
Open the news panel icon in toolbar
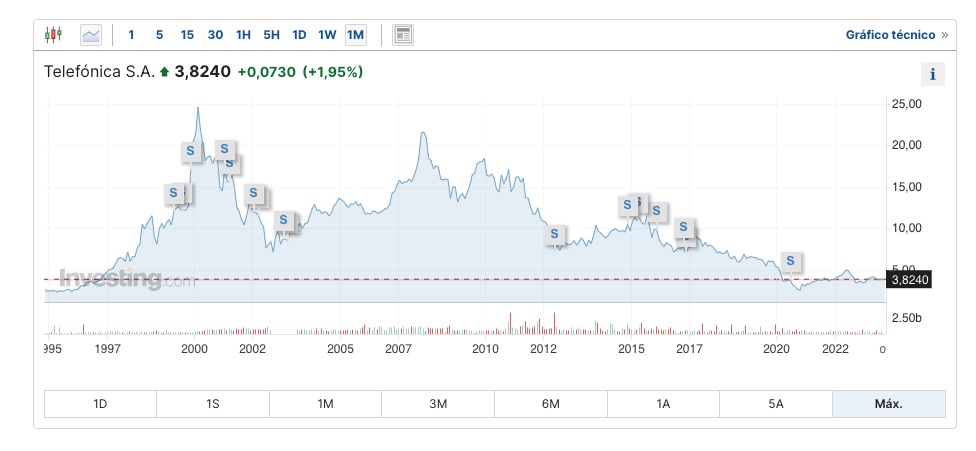tap(403, 35)
